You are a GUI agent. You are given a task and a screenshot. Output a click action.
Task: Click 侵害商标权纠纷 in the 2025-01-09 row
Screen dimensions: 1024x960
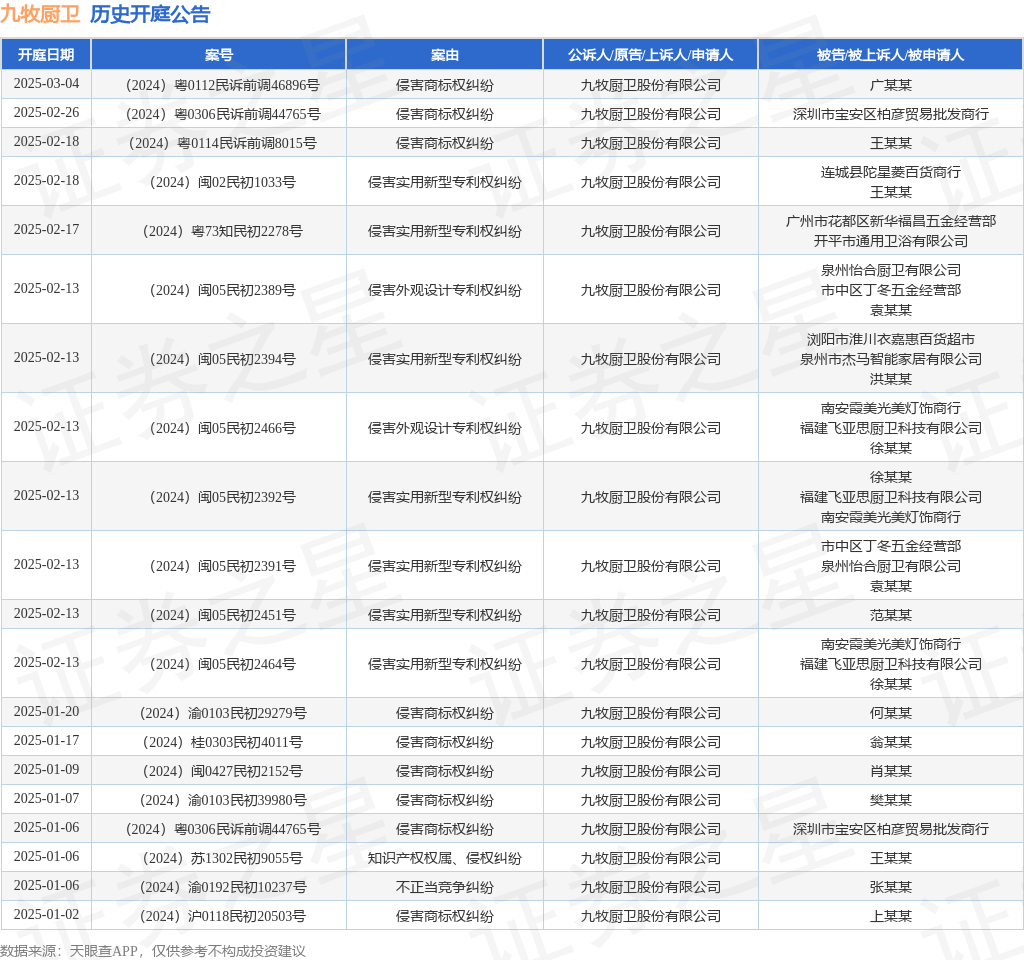tap(445, 771)
